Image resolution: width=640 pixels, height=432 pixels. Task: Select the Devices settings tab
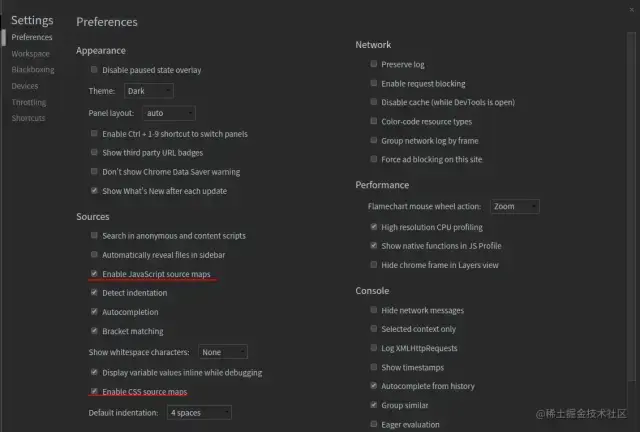tap(25, 86)
